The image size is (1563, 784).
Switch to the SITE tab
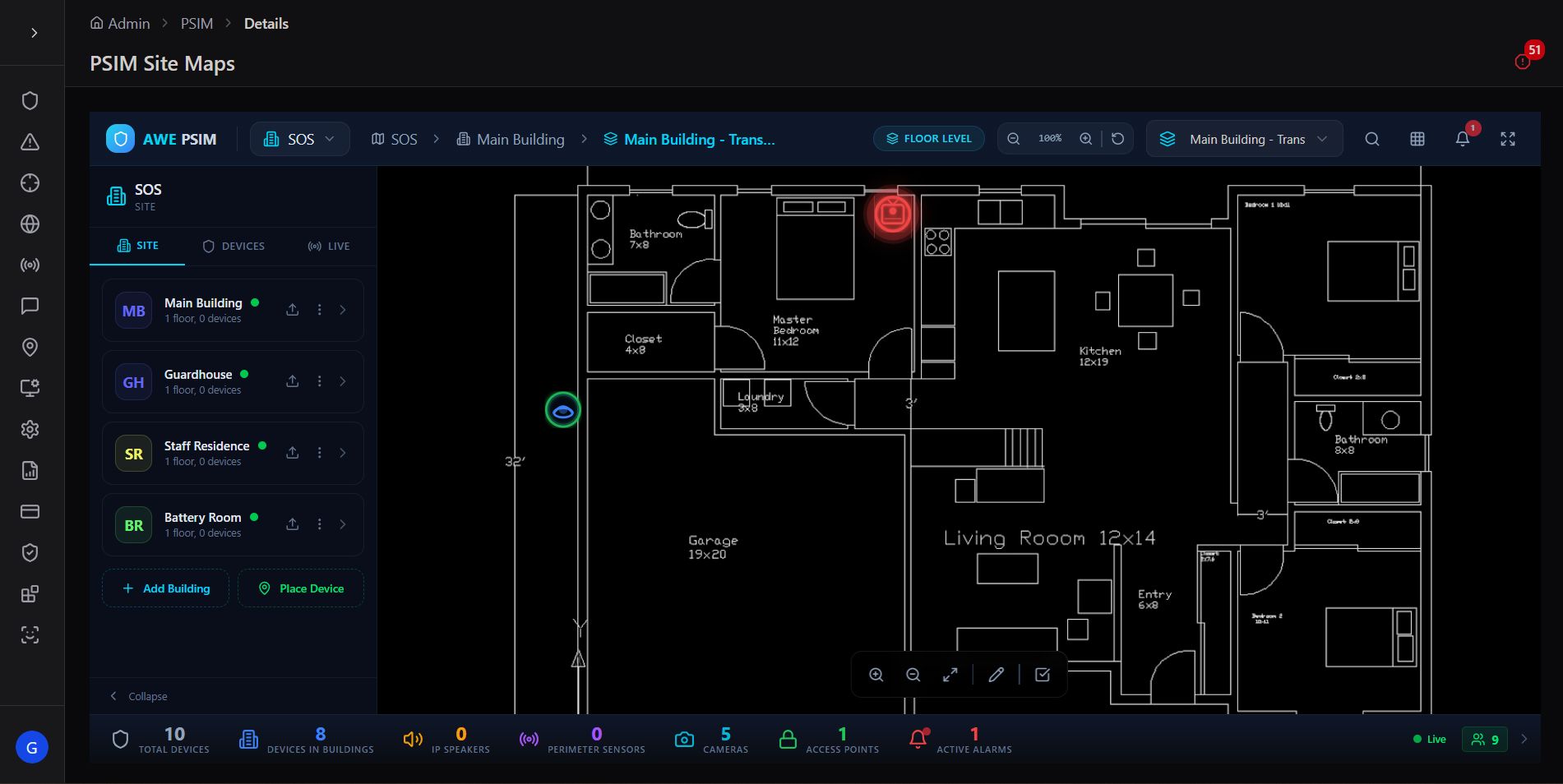pos(137,246)
